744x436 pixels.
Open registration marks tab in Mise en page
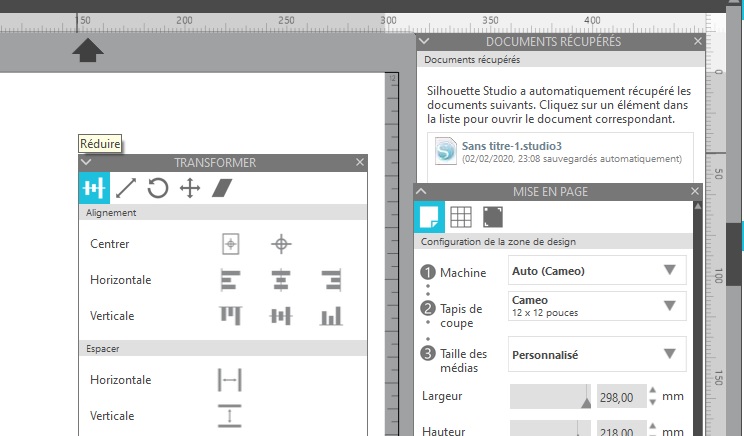pos(493,217)
